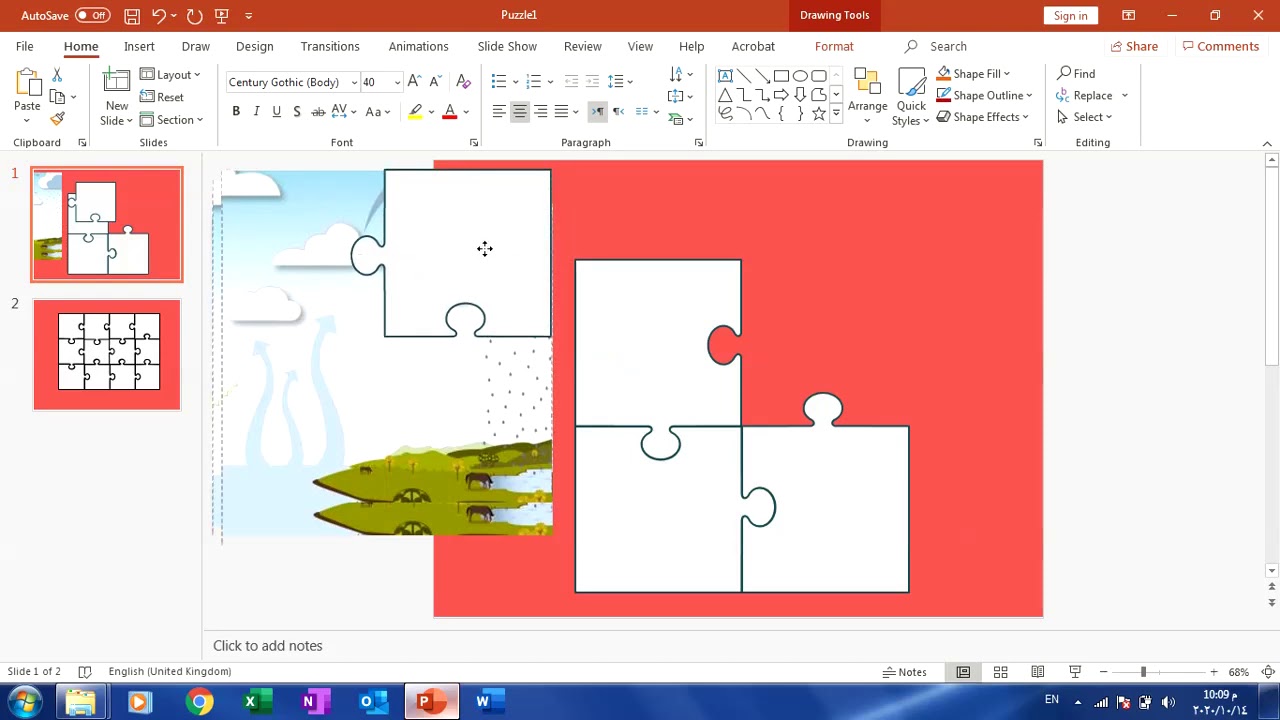Viewport: 1280px width, 720px height.
Task: Switch to the Design tab
Action: pyautogui.click(x=254, y=46)
